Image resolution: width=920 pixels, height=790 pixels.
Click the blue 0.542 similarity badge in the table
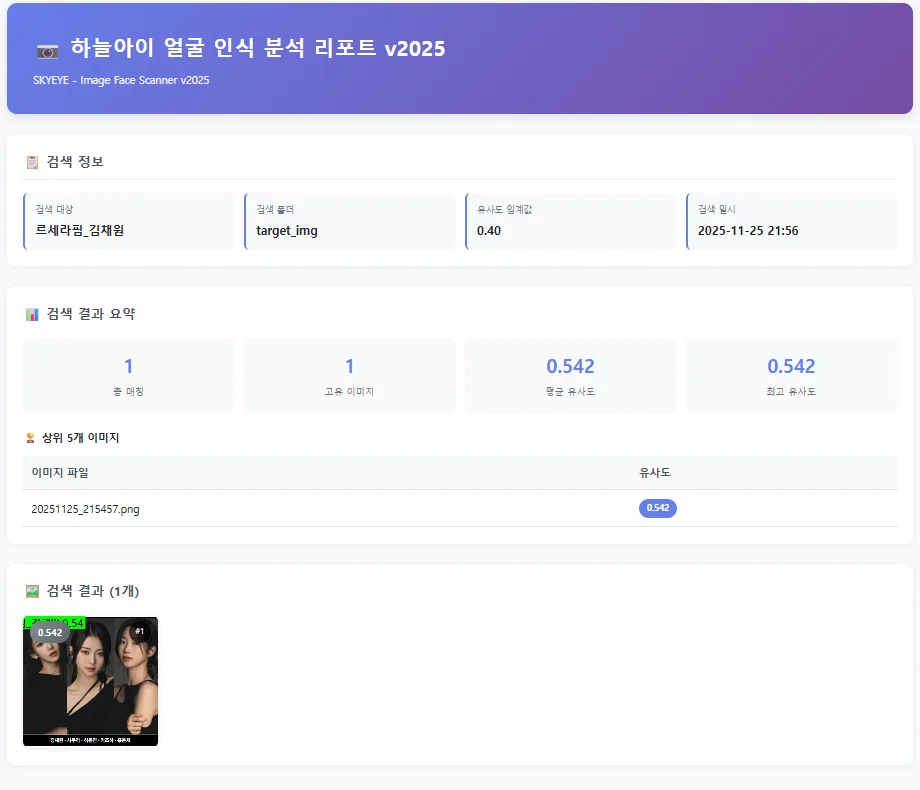click(658, 508)
